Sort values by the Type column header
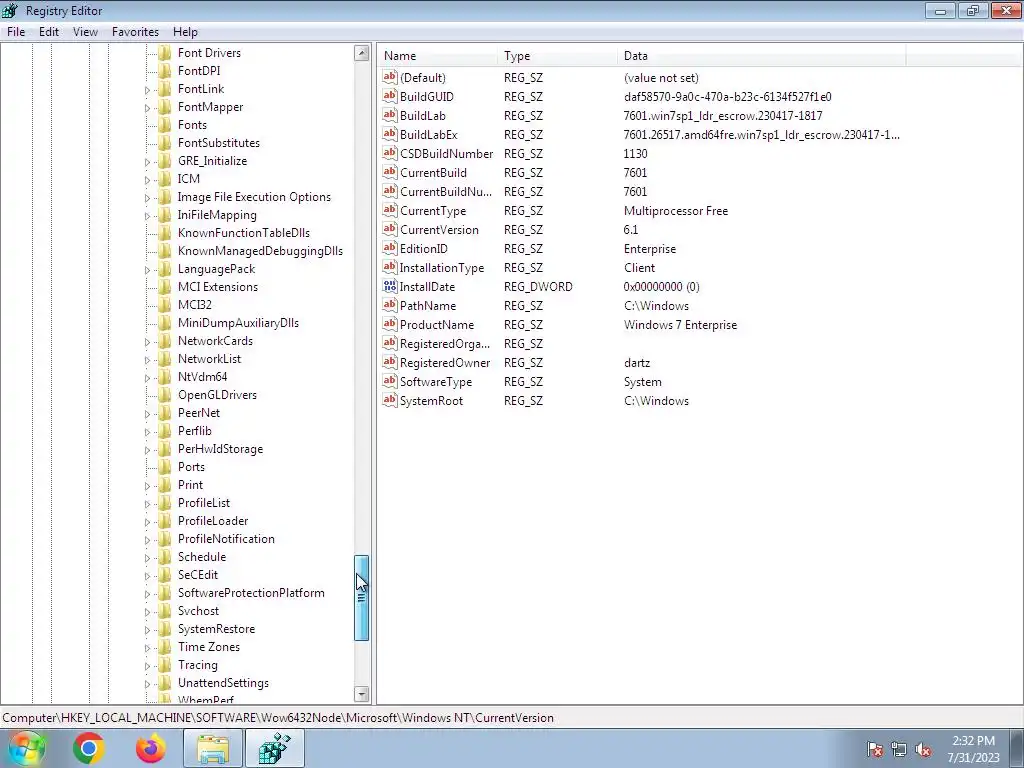Image resolution: width=1024 pixels, height=768 pixels. [557, 56]
